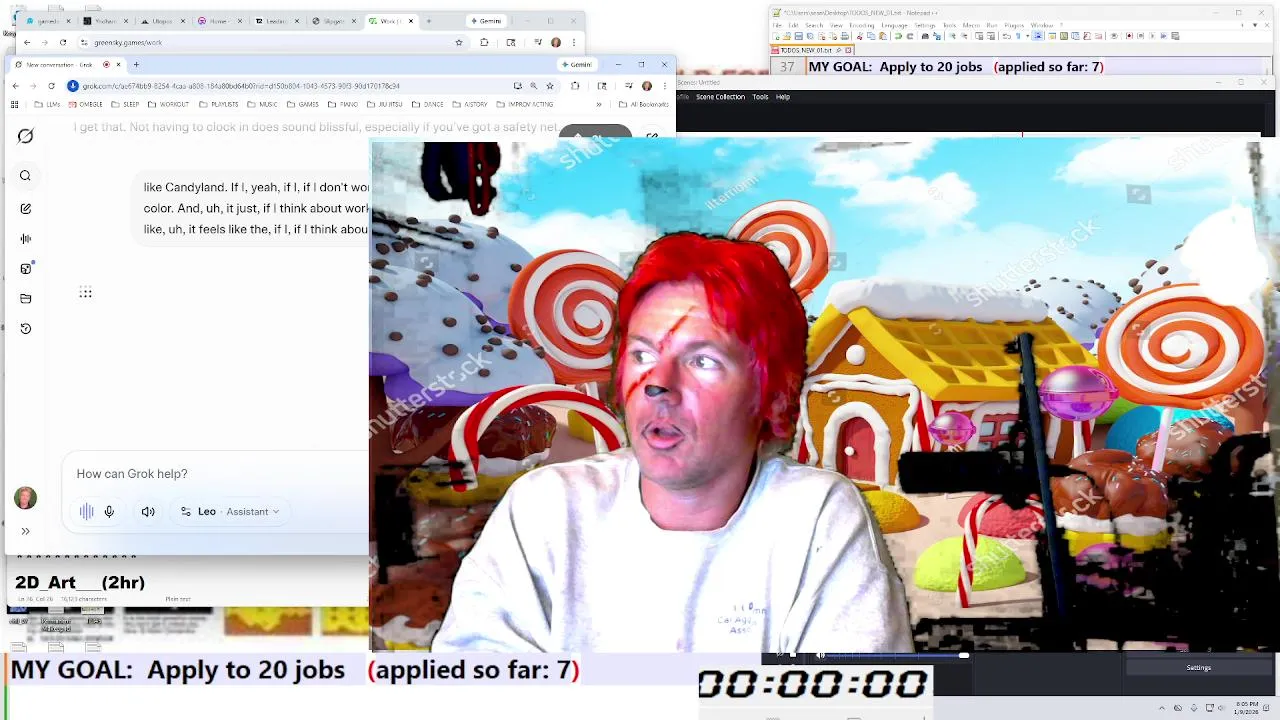This screenshot has width=1280, height=720.
Task: Click Undo icon in Notepad++ toolbar
Action: [898, 36]
